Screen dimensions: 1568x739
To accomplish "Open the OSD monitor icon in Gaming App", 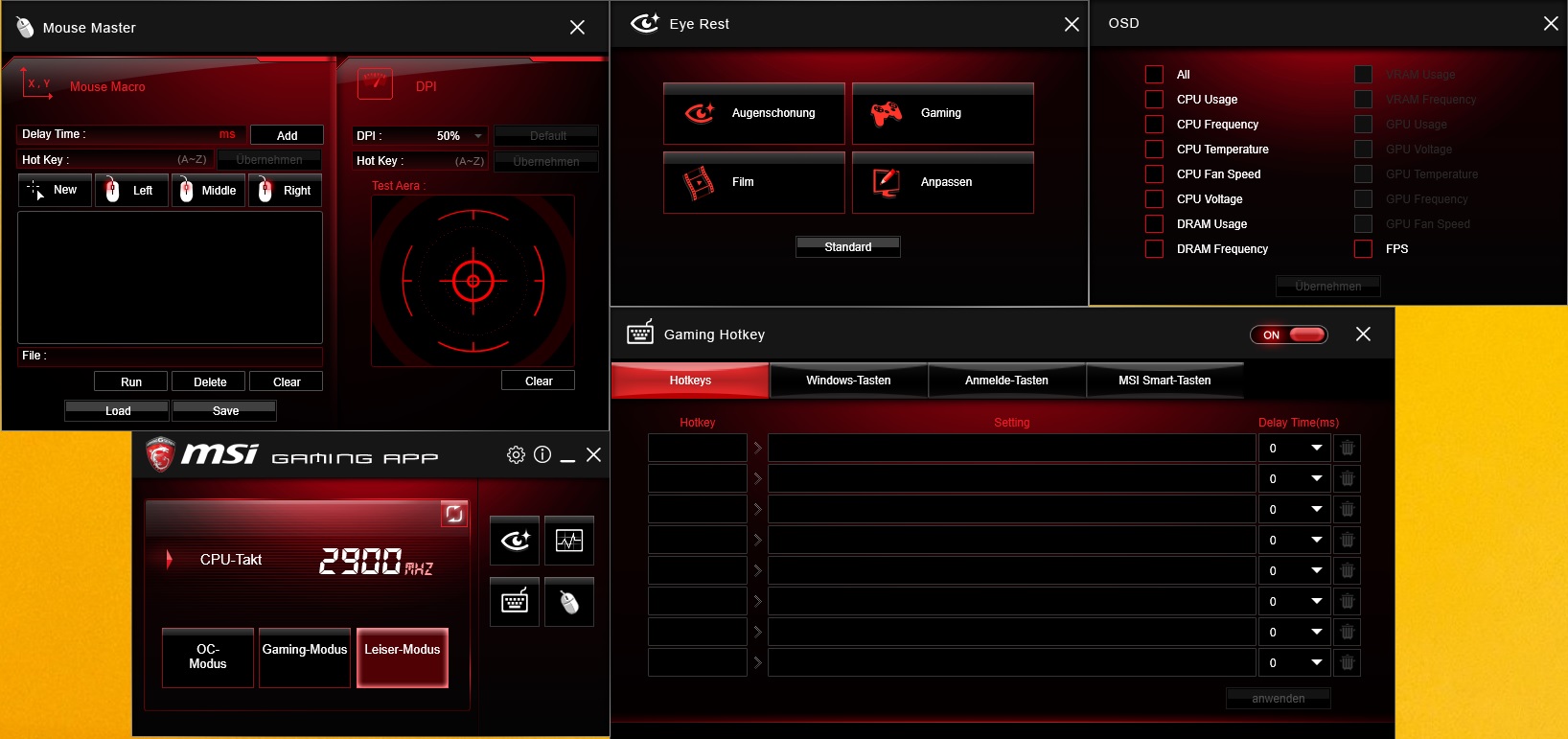I will pyautogui.click(x=569, y=541).
